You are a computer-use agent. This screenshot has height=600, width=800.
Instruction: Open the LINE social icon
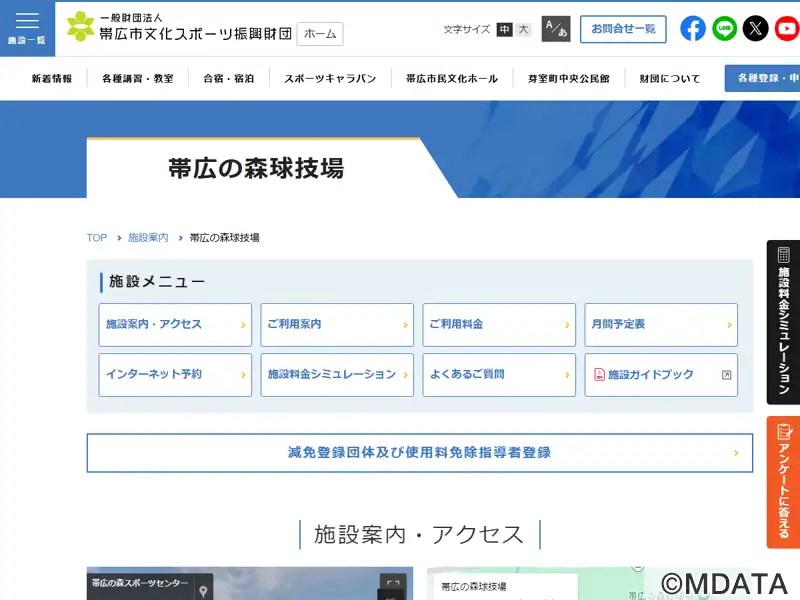[724, 29]
